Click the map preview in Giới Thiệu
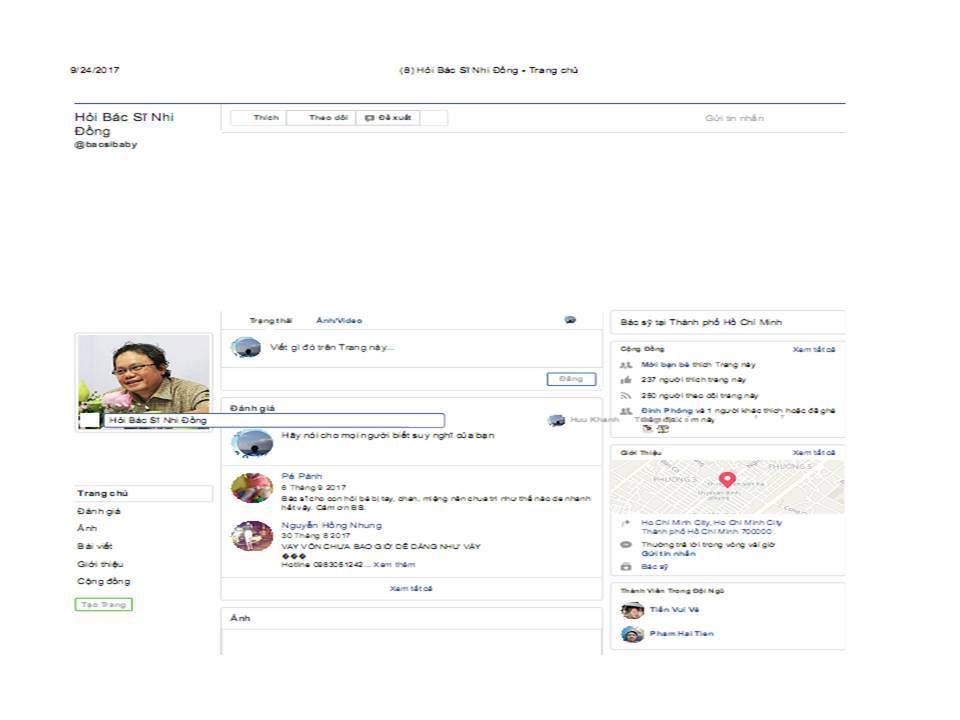 coord(727,487)
